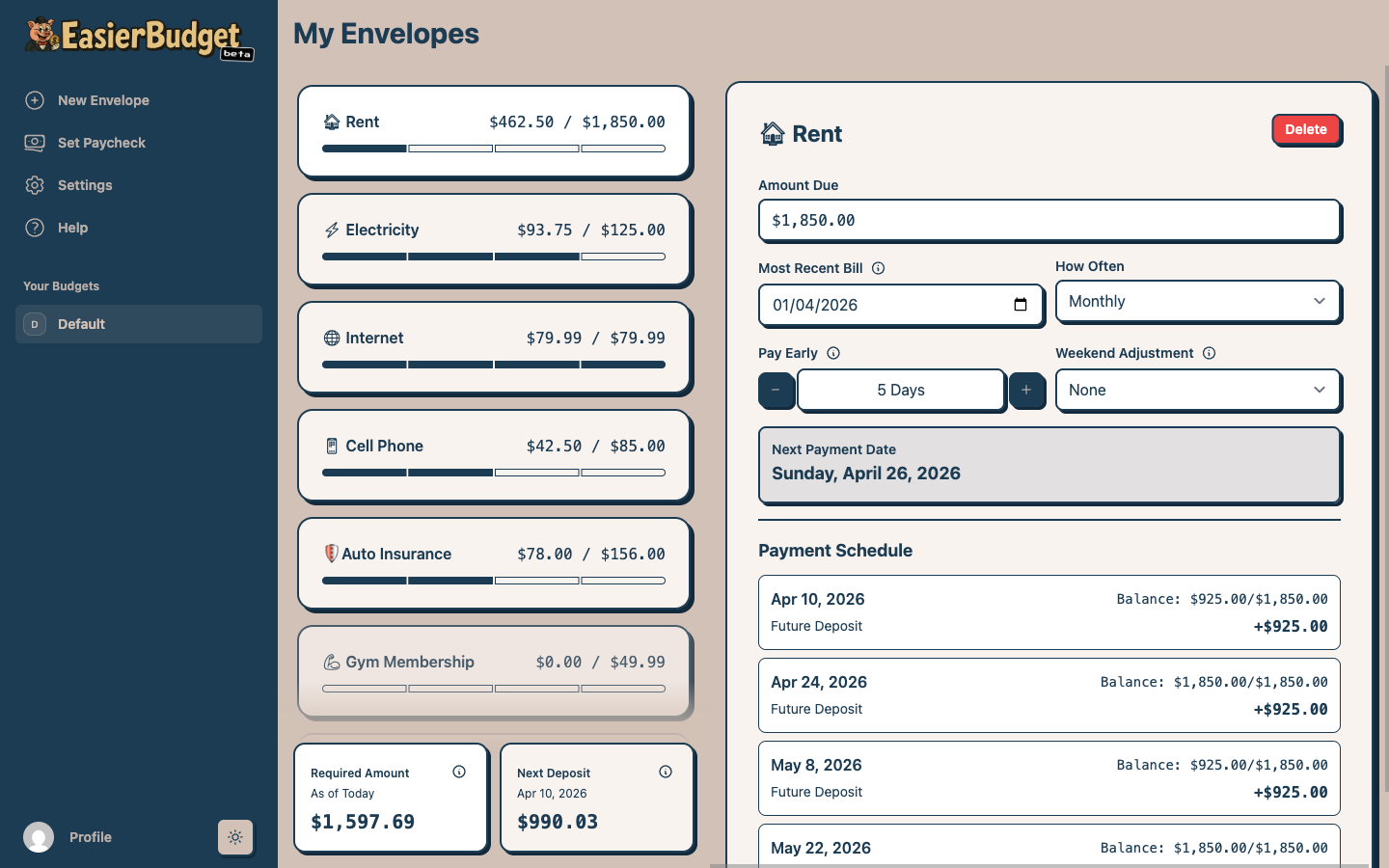Click the Electricity envelope progress bar
This screenshot has height=868, width=1389.
(x=494, y=257)
